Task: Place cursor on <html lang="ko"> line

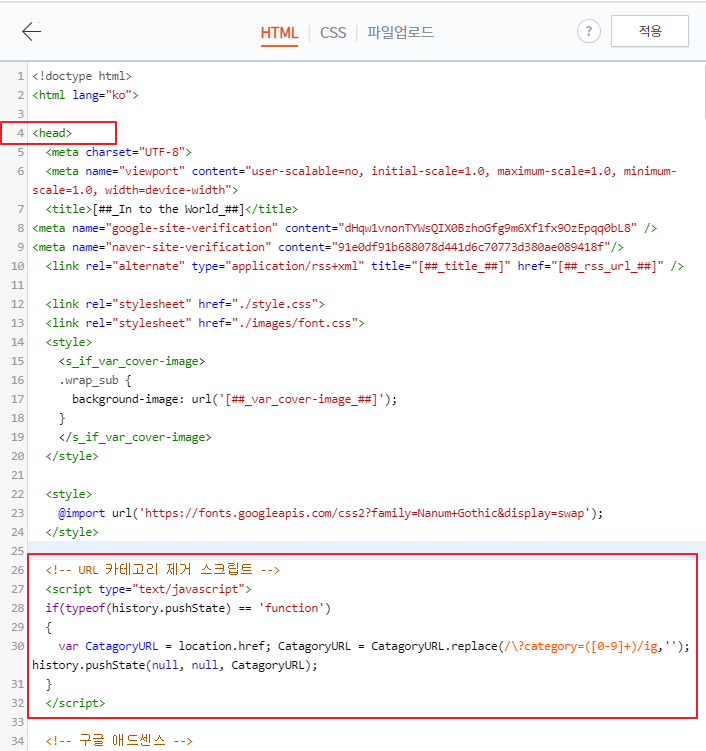Action: tap(85, 95)
